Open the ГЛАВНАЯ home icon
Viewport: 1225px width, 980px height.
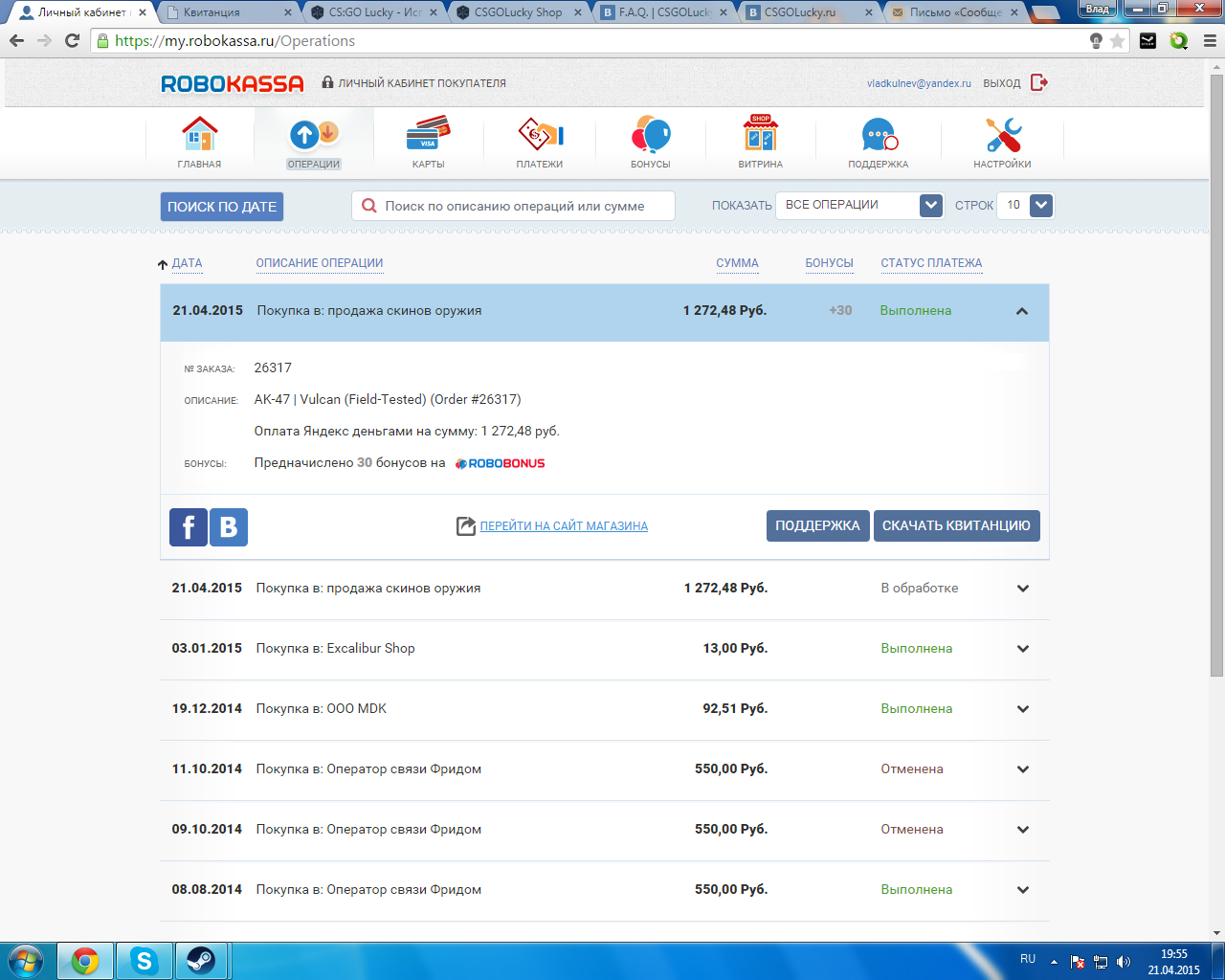tap(199, 135)
